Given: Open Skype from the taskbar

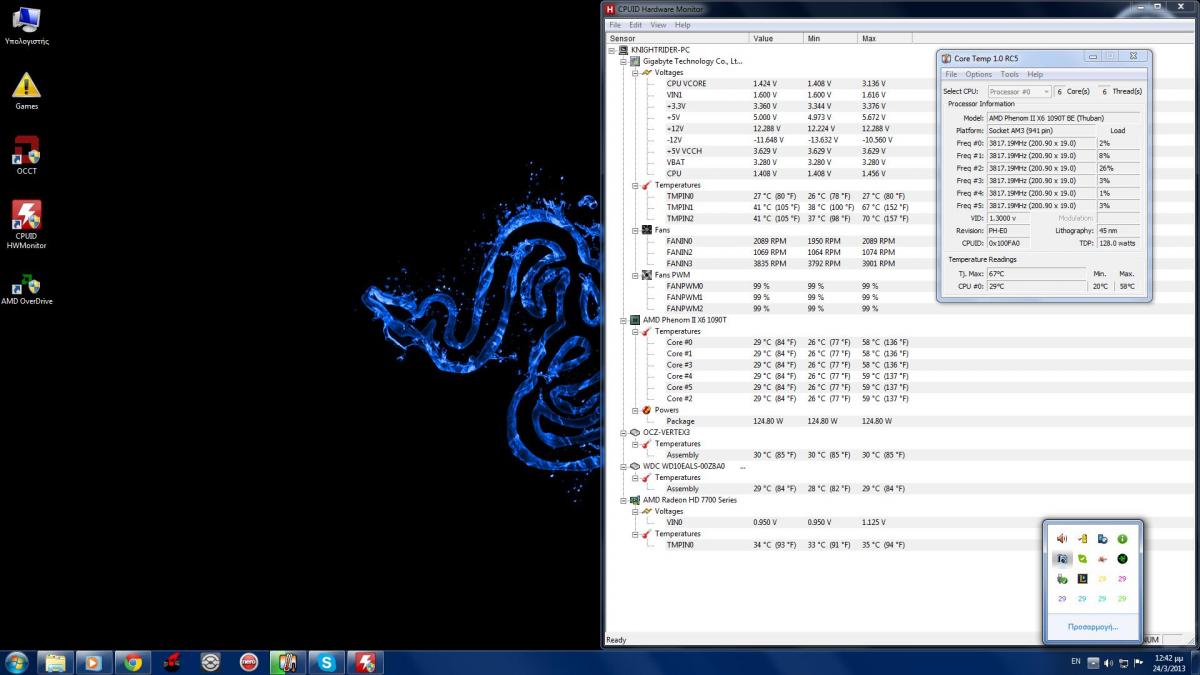Looking at the screenshot, I should tap(327, 662).
